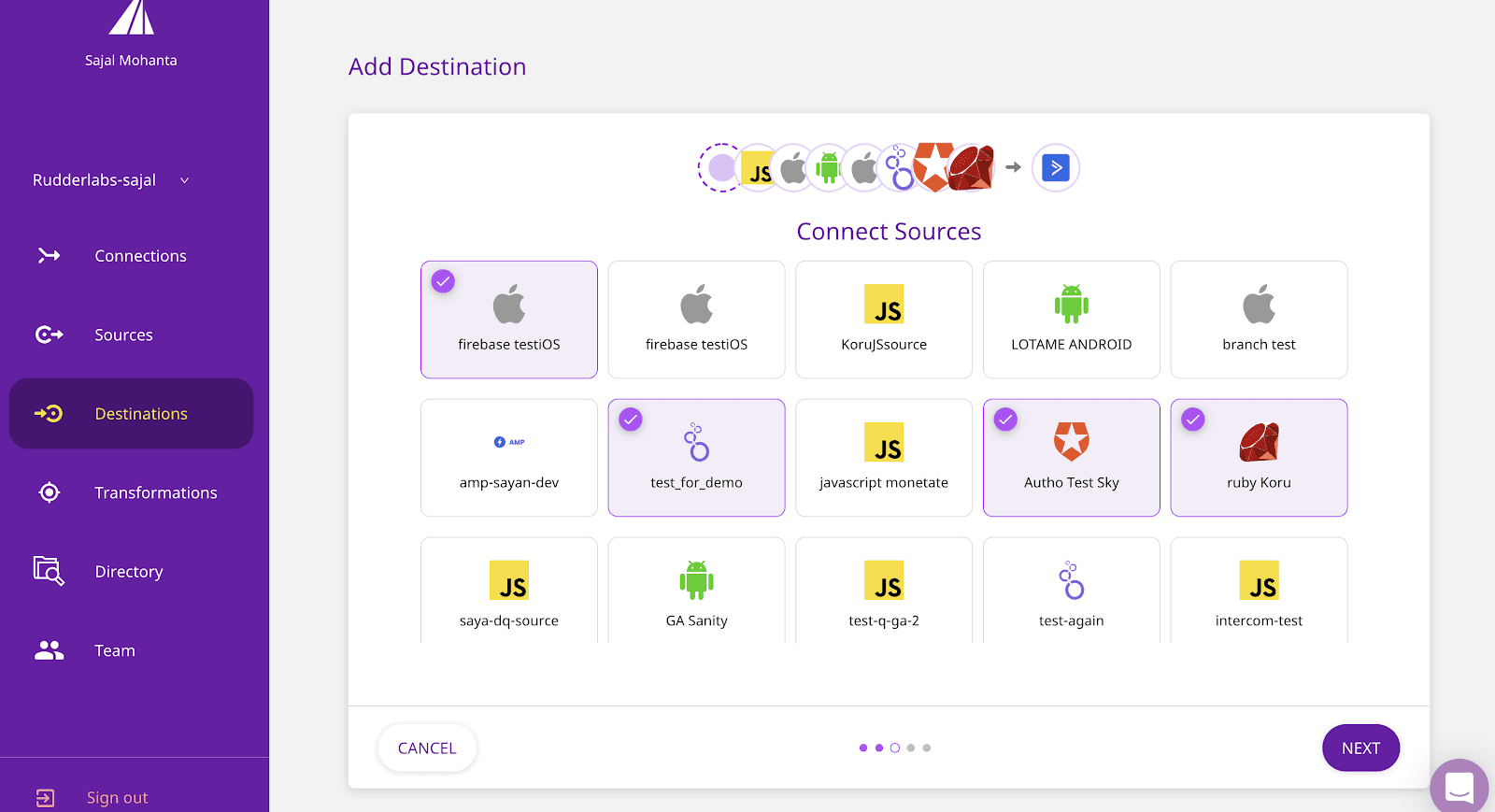Click the Directory folder-search icon

(x=49, y=571)
